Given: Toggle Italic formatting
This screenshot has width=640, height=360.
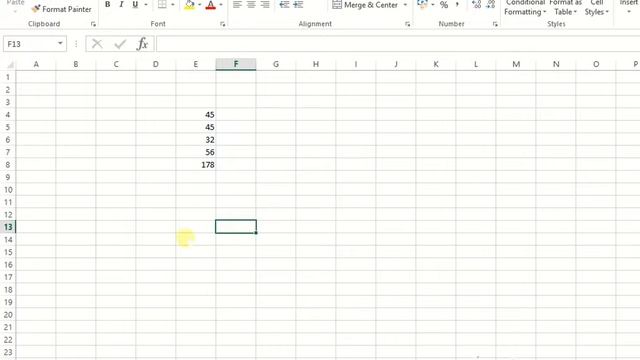Looking at the screenshot, I should [x=121, y=5].
